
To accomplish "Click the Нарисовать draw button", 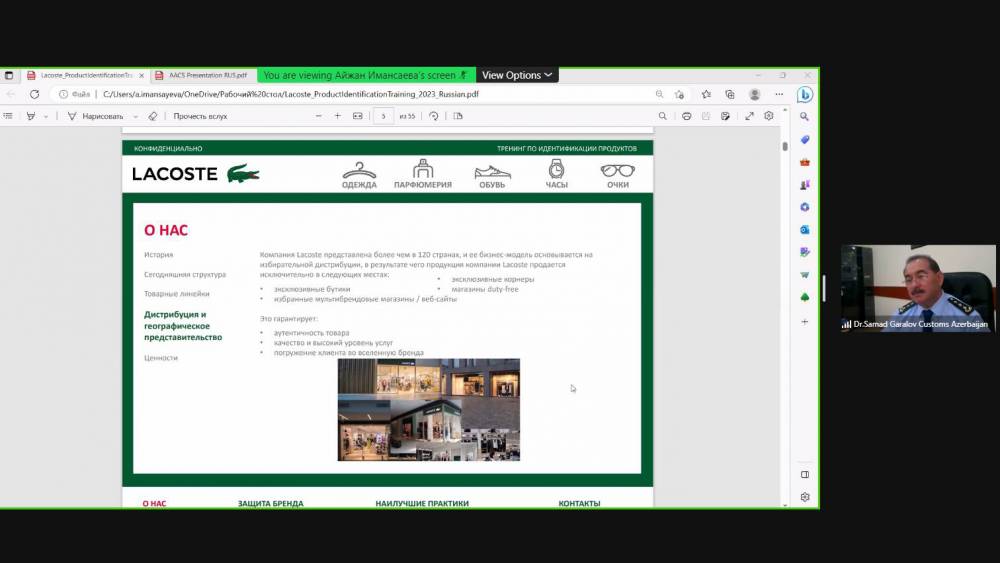I will (96, 116).
